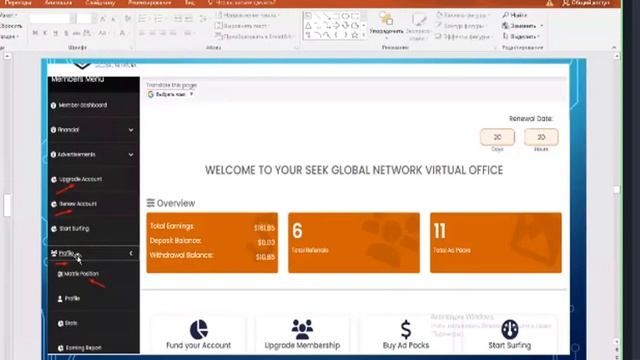
Task: Align paragraph text to the left
Action: click(142, 33)
